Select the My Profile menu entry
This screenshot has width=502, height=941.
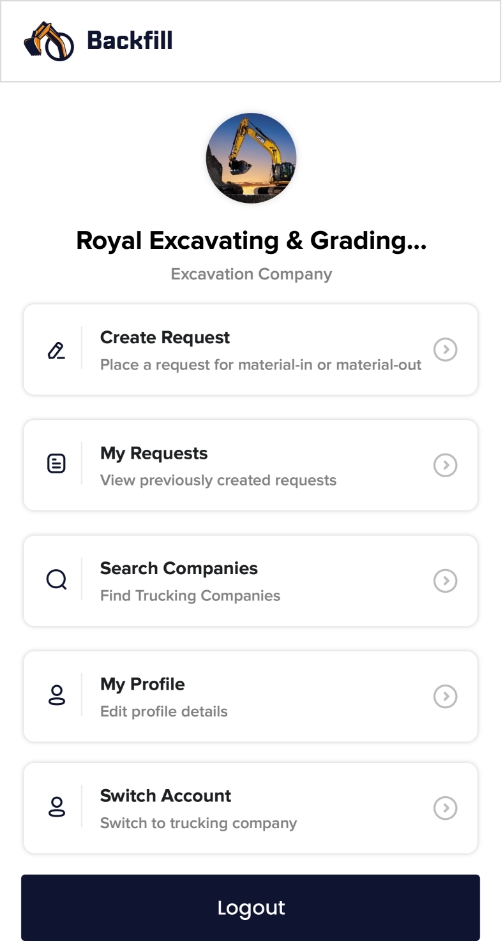pos(250,696)
